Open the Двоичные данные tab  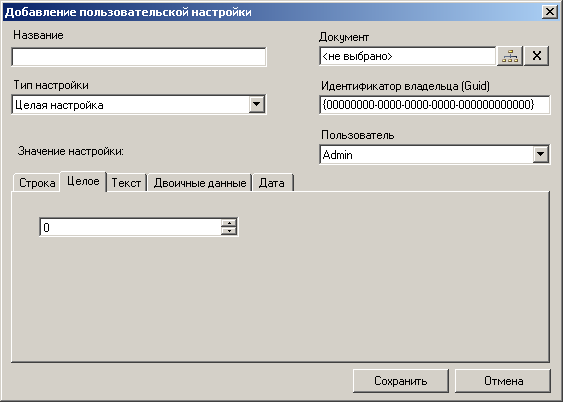200,183
